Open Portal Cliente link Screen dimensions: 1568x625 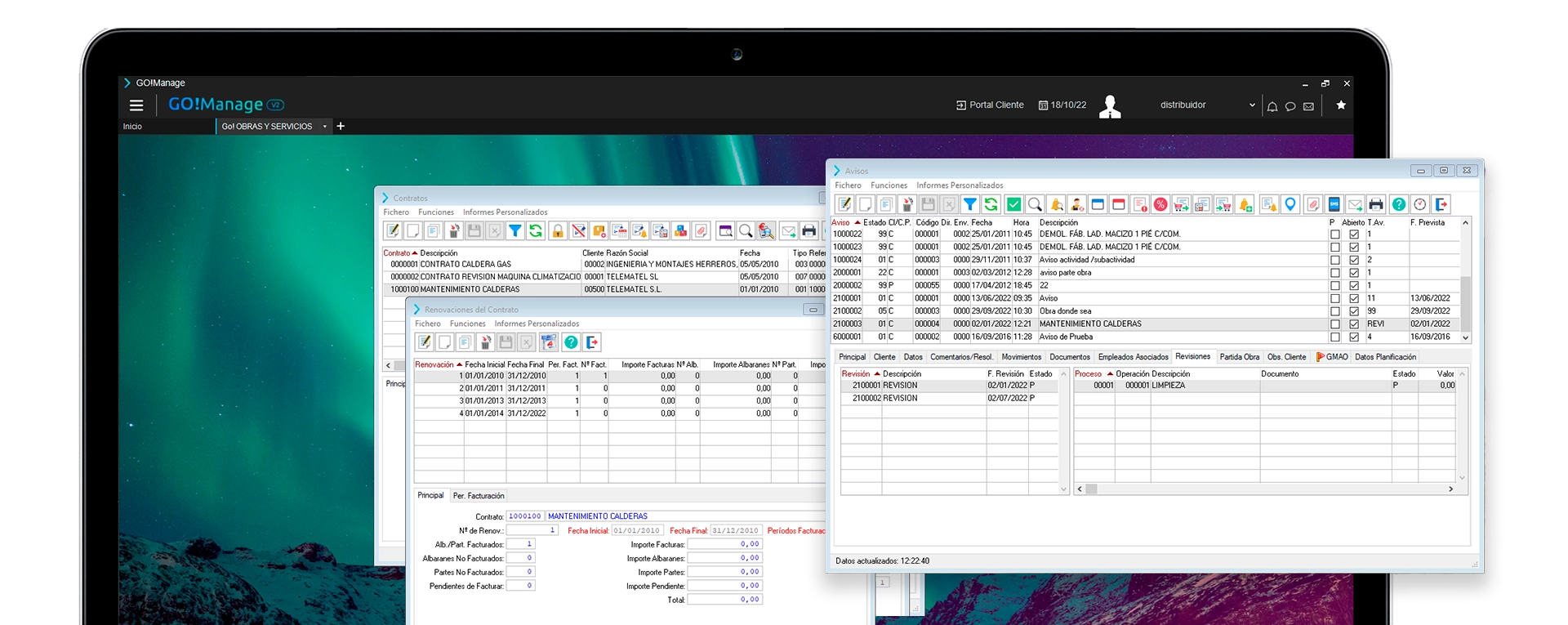click(x=990, y=105)
